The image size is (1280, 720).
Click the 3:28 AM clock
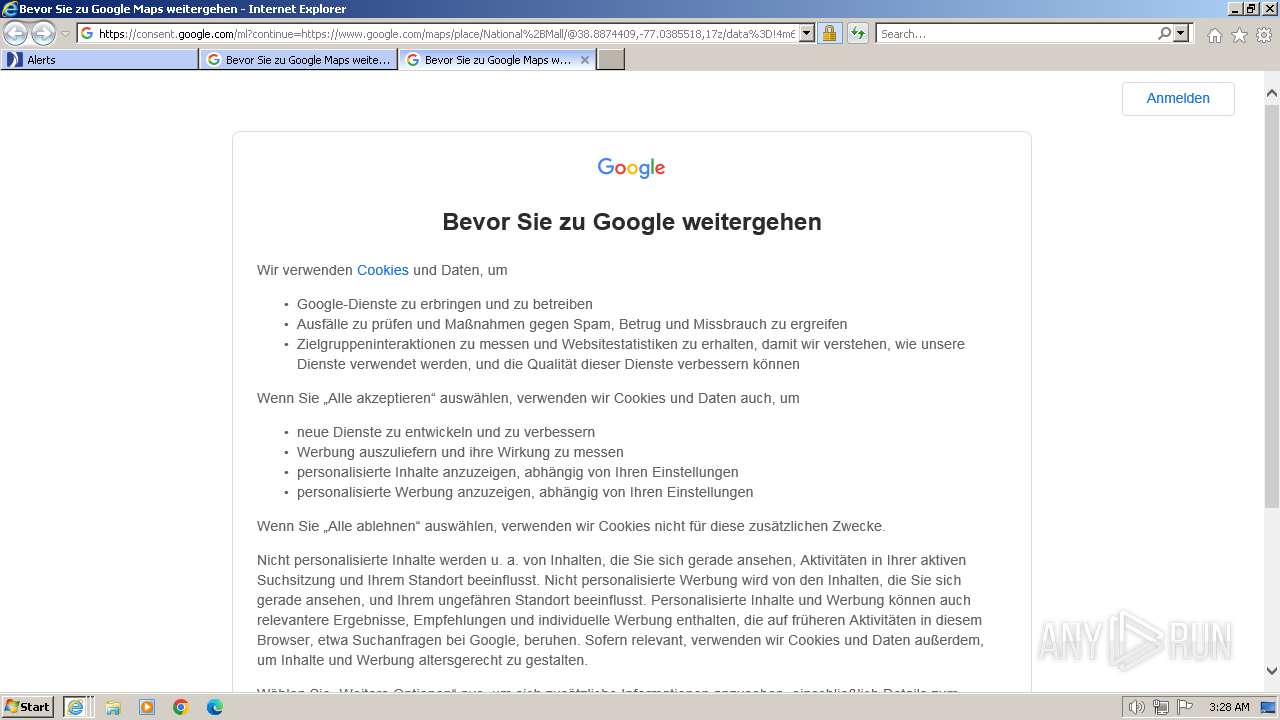point(1229,707)
